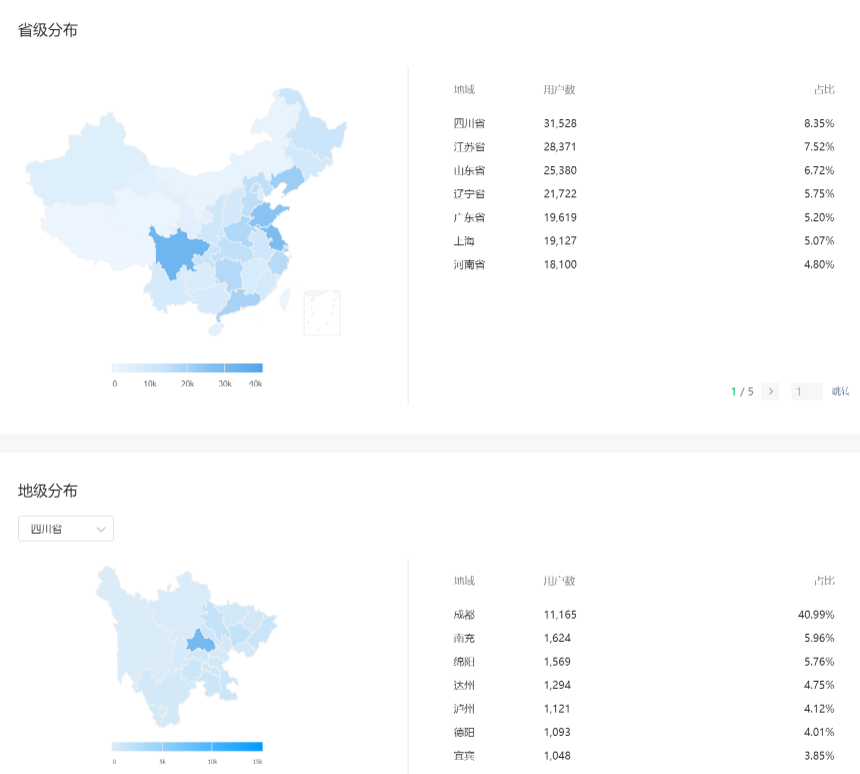Click 用户数 header in province table
This screenshot has width=860, height=774.
tap(559, 89)
